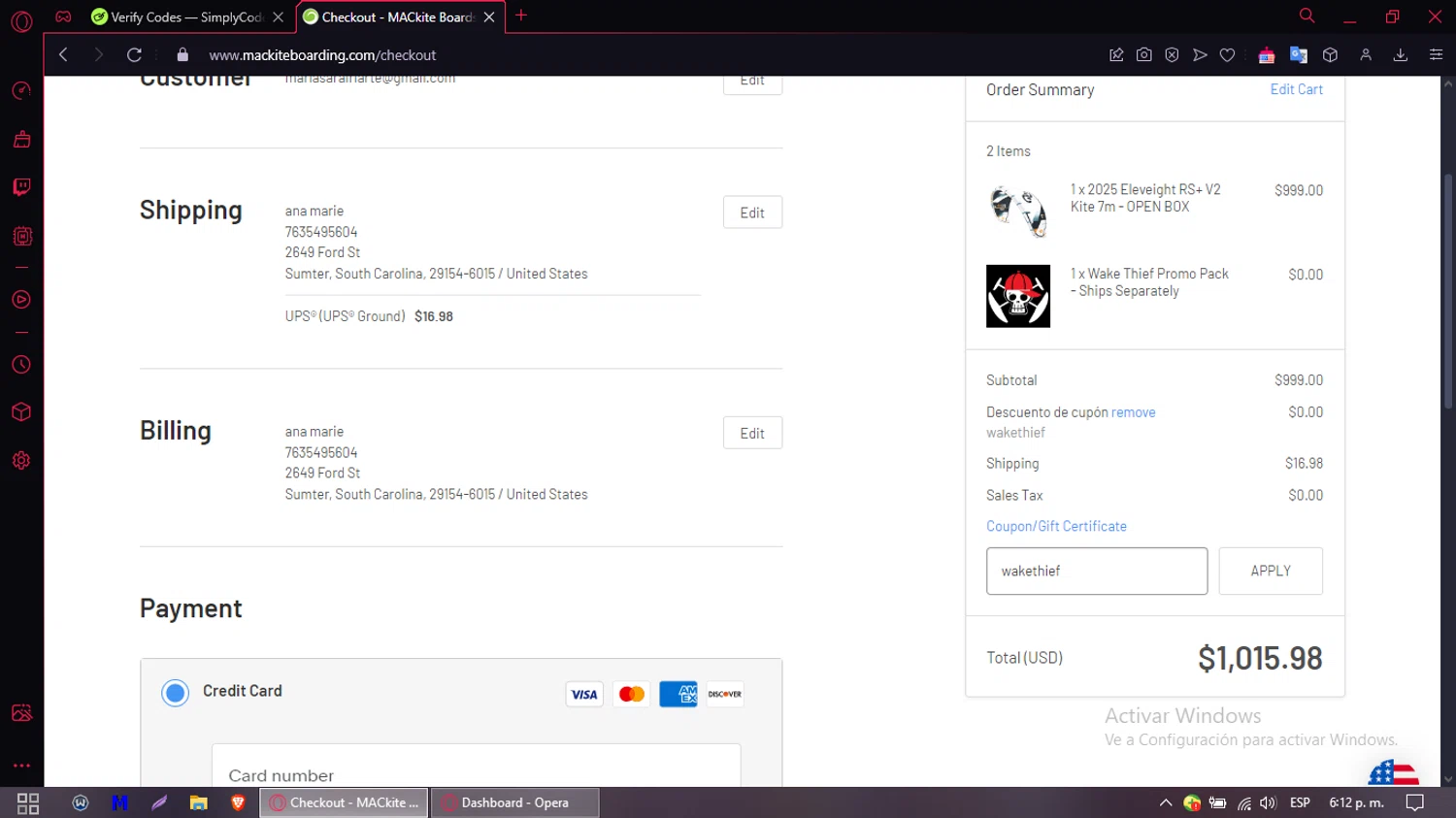Viewport: 1456px width, 818px height.
Task: Open Windows notification center
Action: [x=1415, y=802]
